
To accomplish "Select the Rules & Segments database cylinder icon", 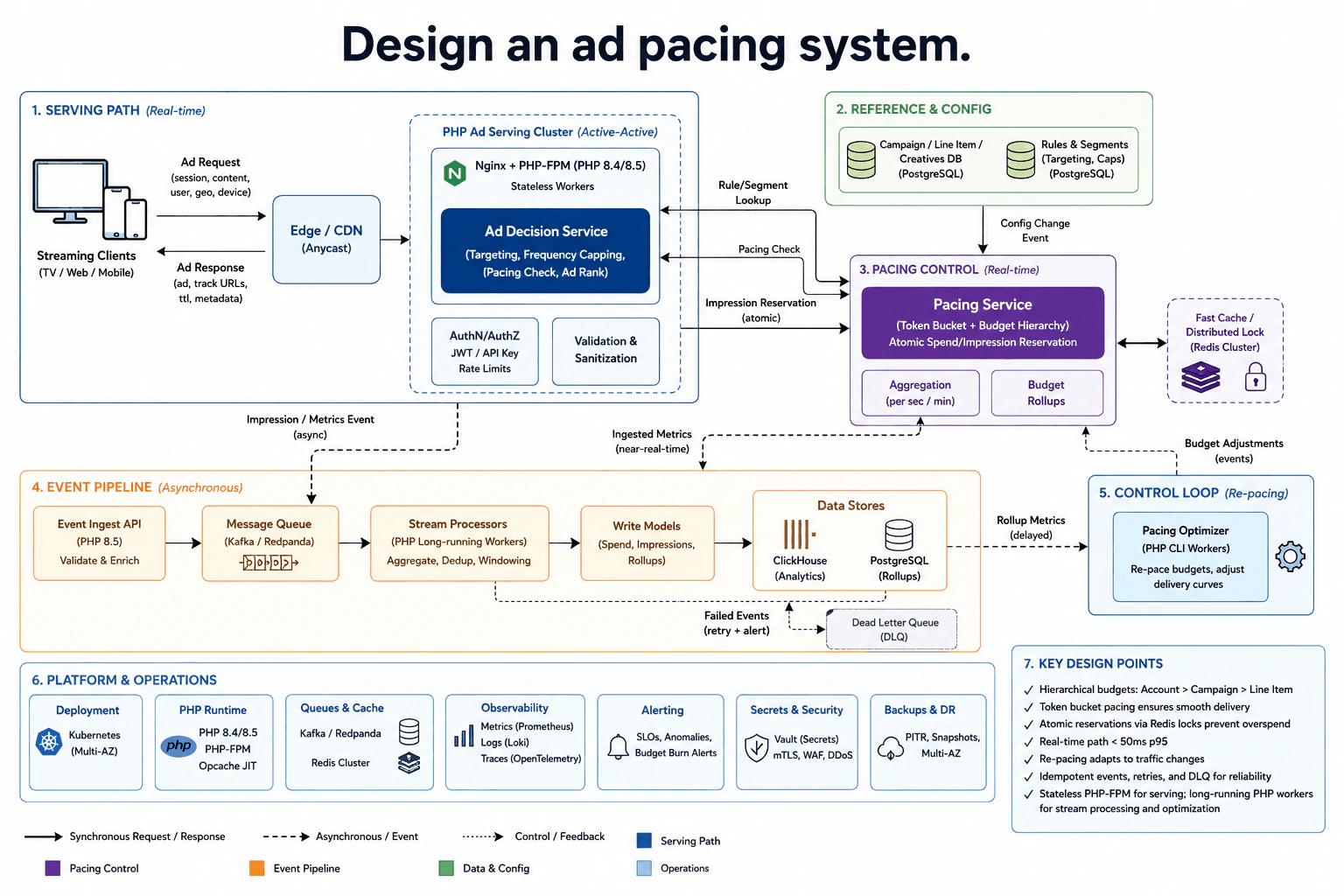I will [x=1020, y=159].
